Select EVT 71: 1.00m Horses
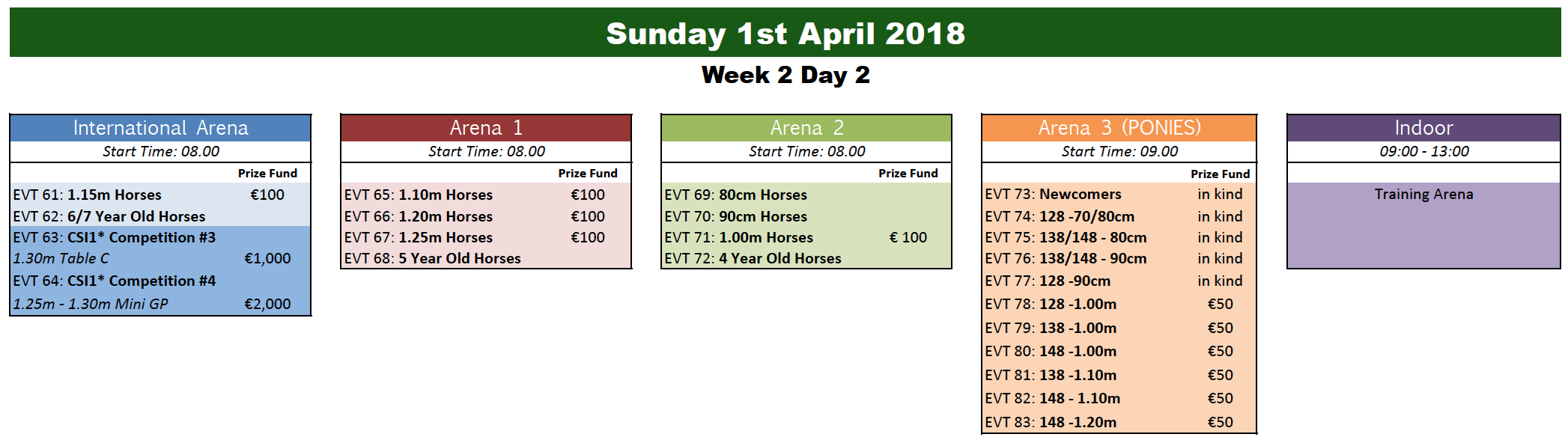 pyautogui.click(x=738, y=237)
